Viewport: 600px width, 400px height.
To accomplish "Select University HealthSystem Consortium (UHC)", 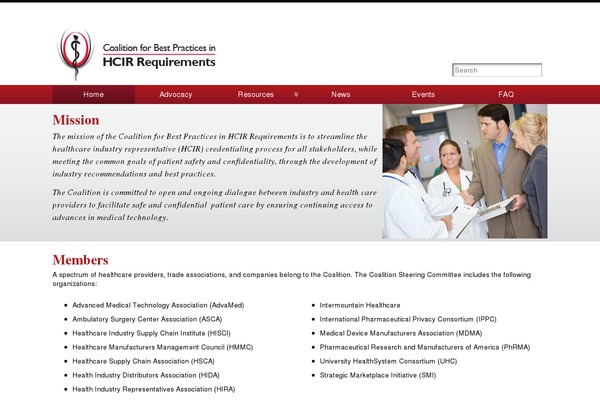I will pos(388,361).
